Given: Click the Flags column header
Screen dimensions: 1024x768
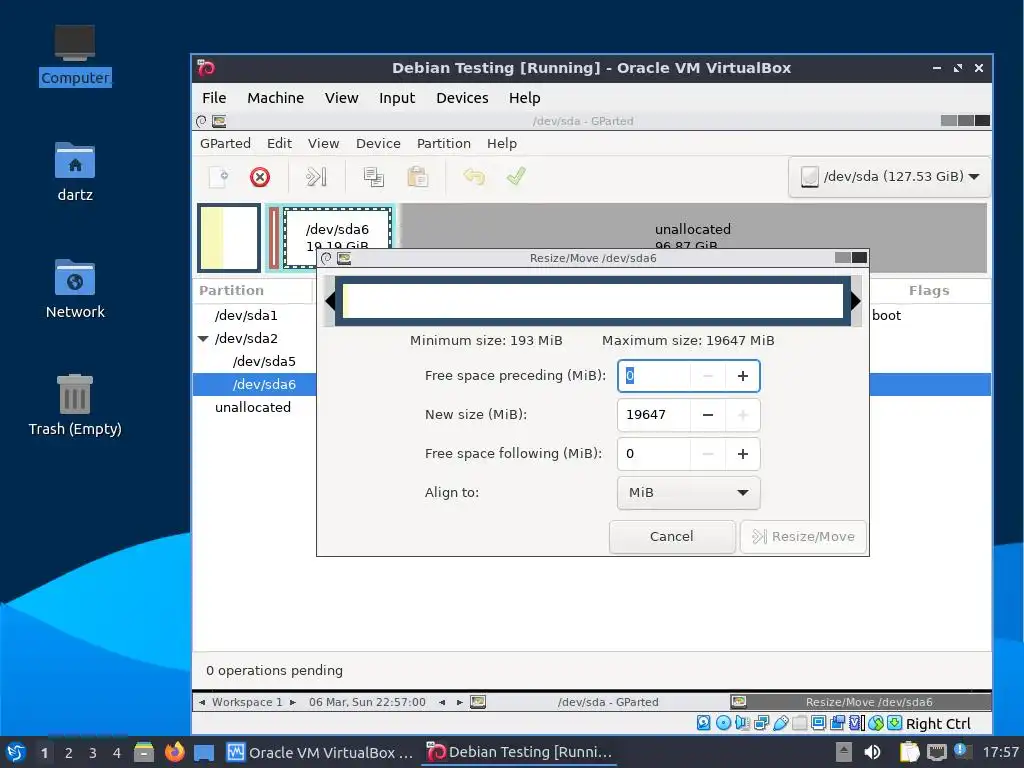Looking at the screenshot, I should pos(929,291).
